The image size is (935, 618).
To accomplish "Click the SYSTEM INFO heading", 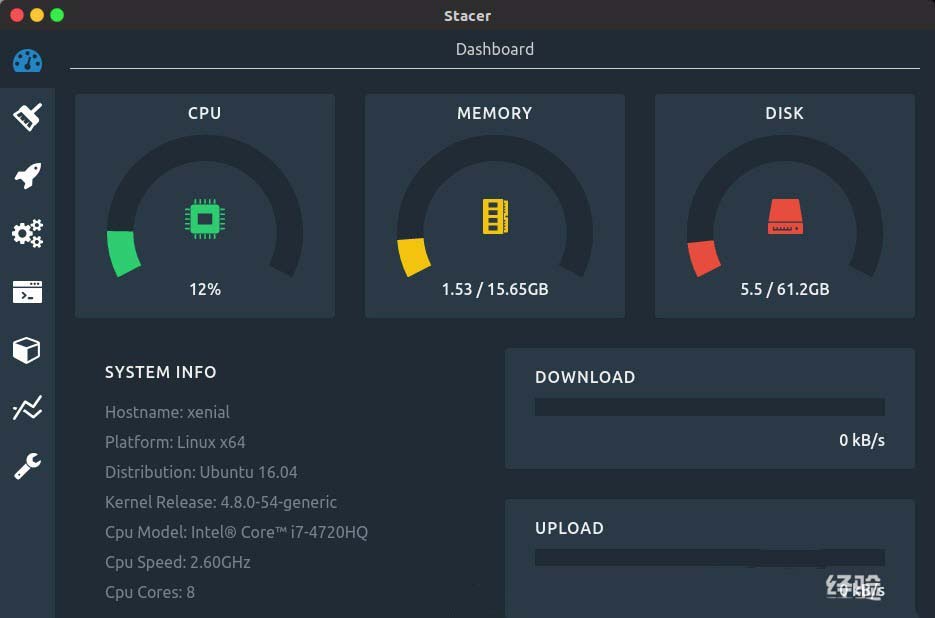I will click(x=160, y=372).
